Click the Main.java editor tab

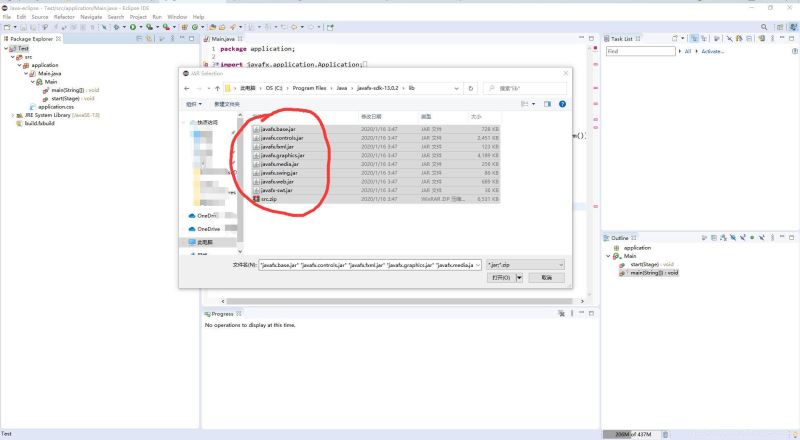(222, 38)
